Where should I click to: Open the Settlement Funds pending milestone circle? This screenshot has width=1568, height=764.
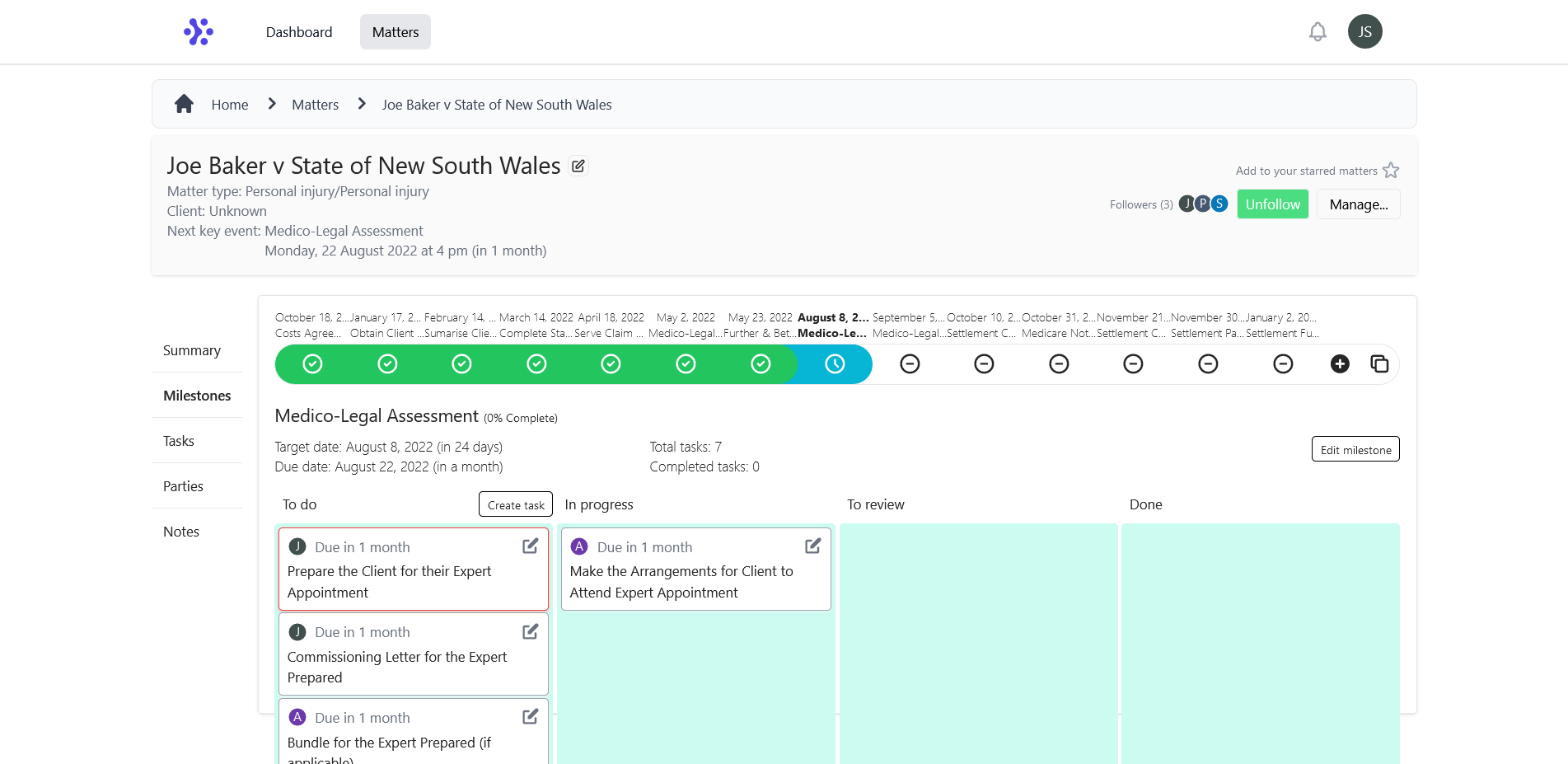point(1283,363)
